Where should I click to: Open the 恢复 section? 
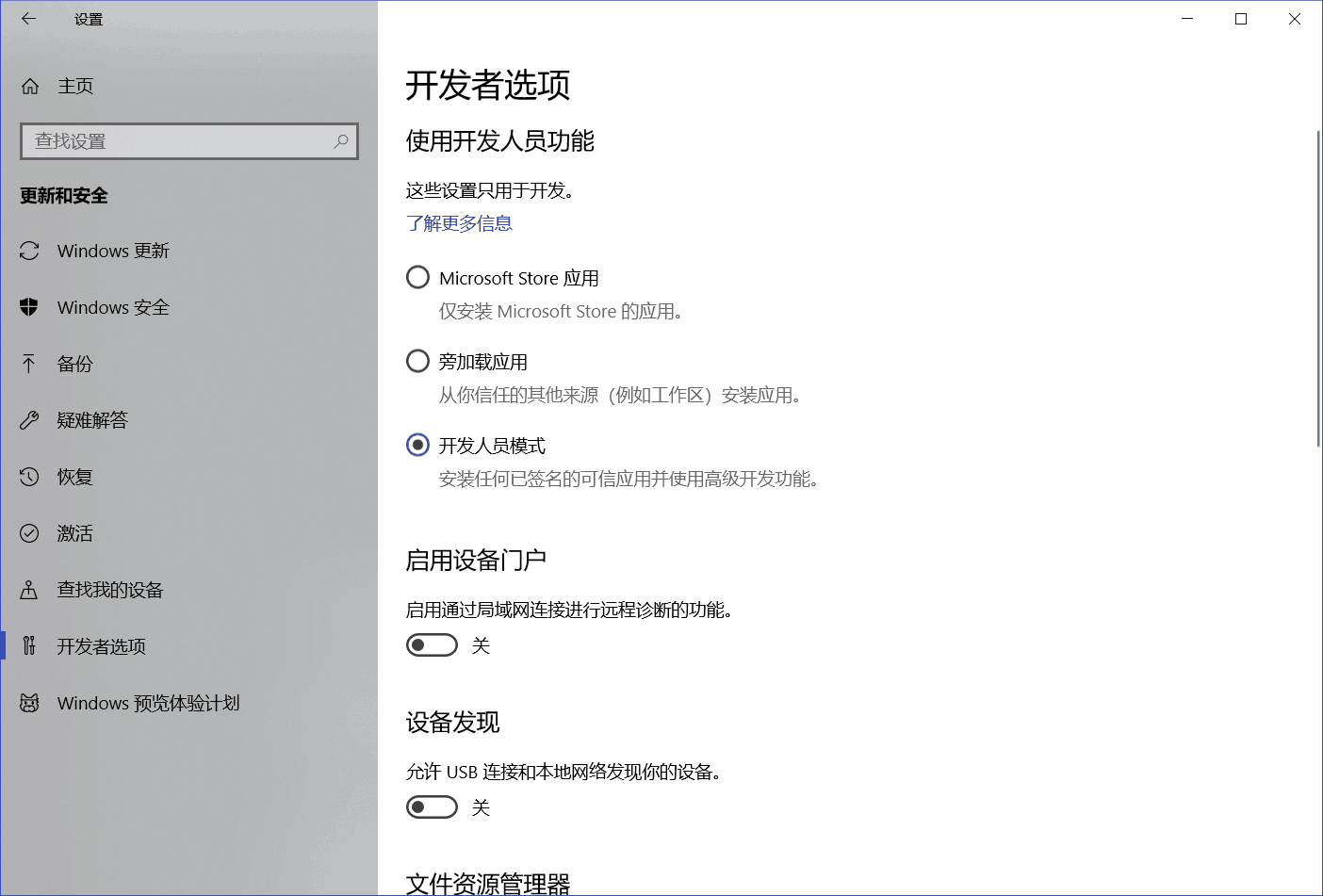click(x=188, y=477)
